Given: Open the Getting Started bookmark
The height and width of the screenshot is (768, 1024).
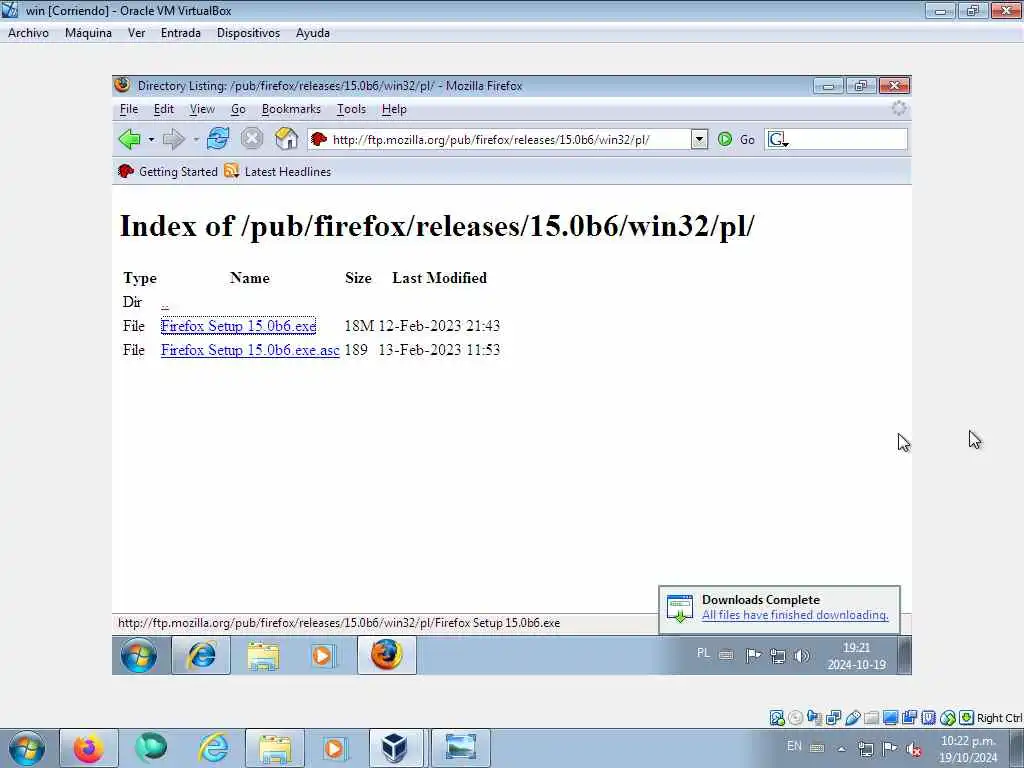Looking at the screenshot, I should tap(168, 172).
